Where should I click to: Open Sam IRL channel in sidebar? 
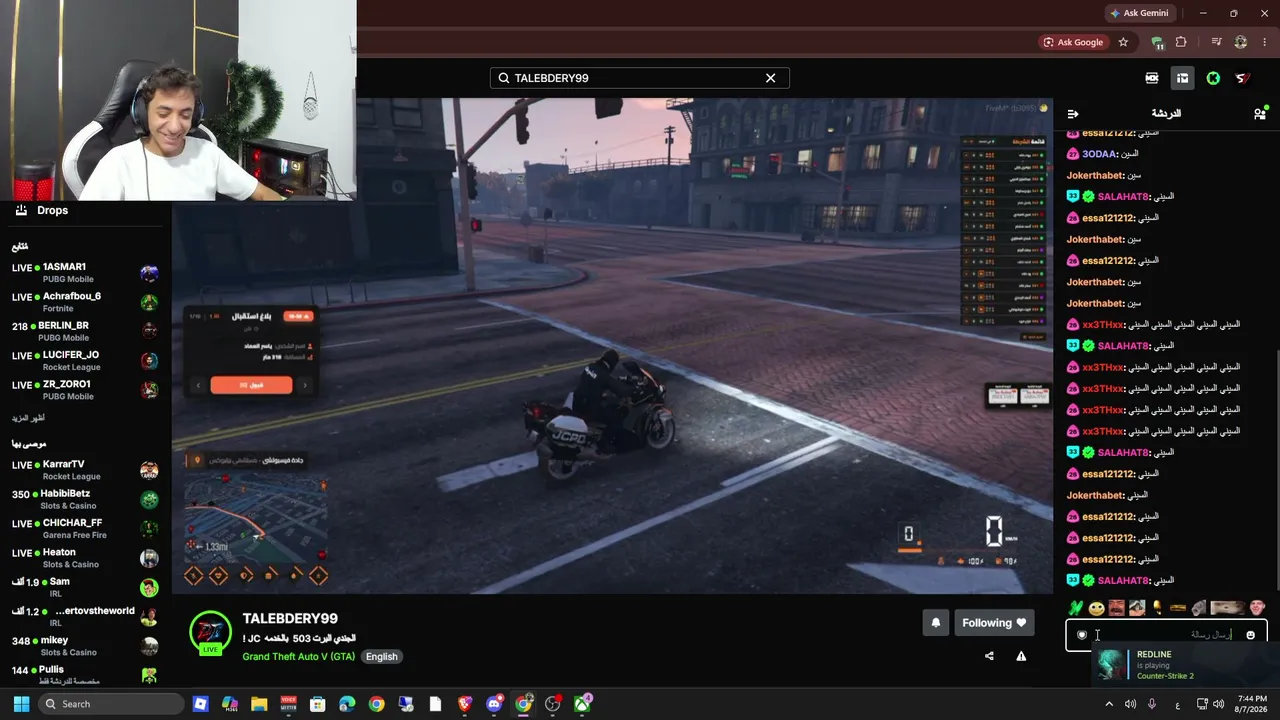[x=85, y=587]
